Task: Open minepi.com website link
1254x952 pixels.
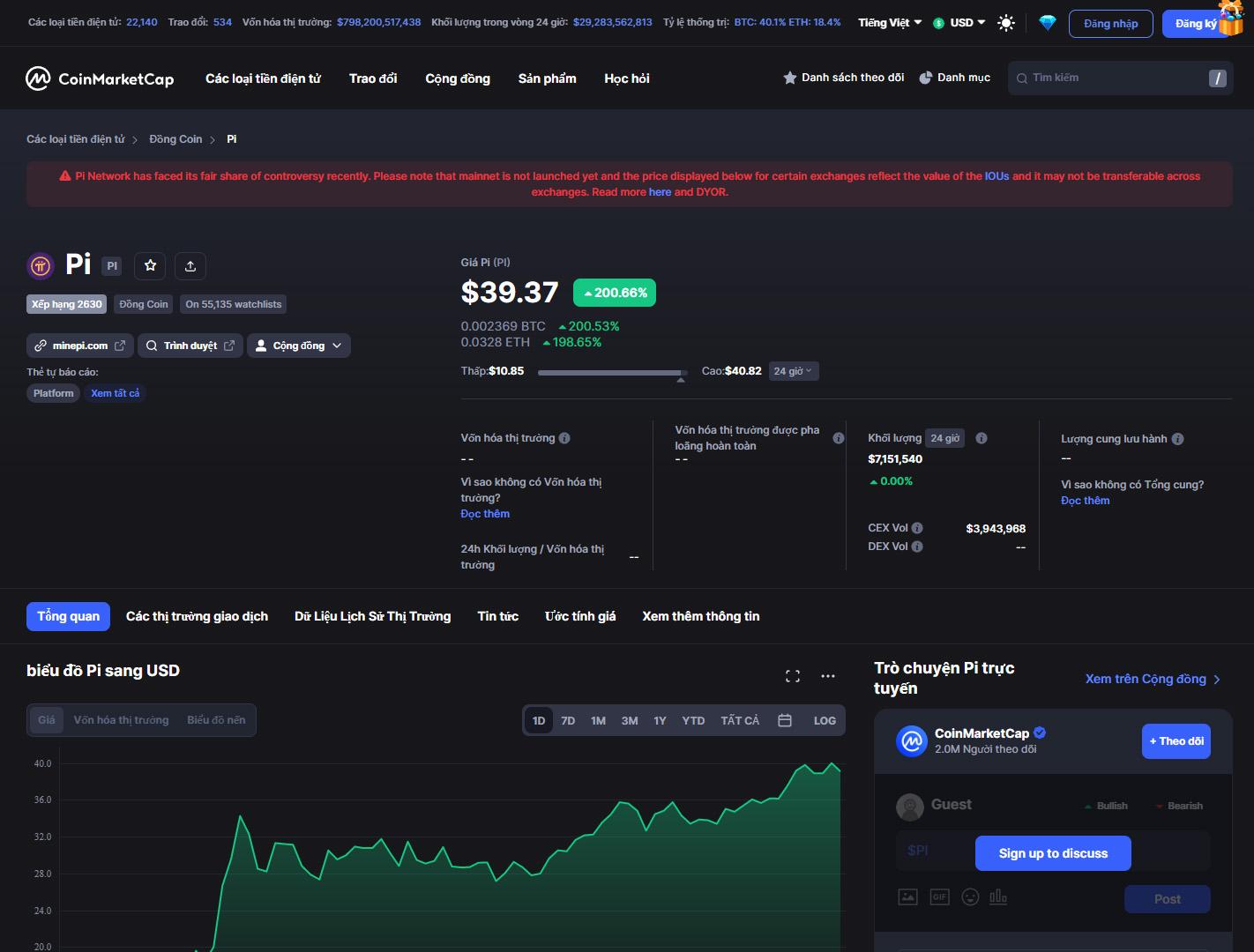Action: 80,346
